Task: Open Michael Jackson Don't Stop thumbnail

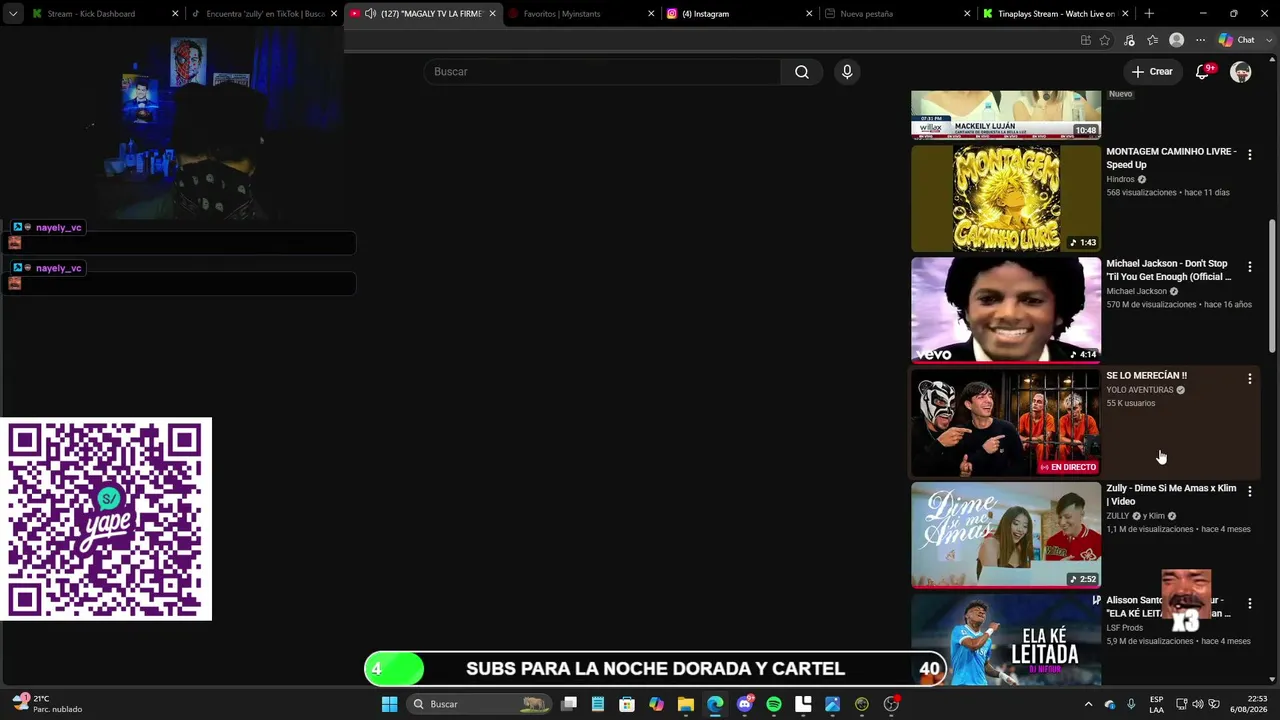Action: 1006,310
